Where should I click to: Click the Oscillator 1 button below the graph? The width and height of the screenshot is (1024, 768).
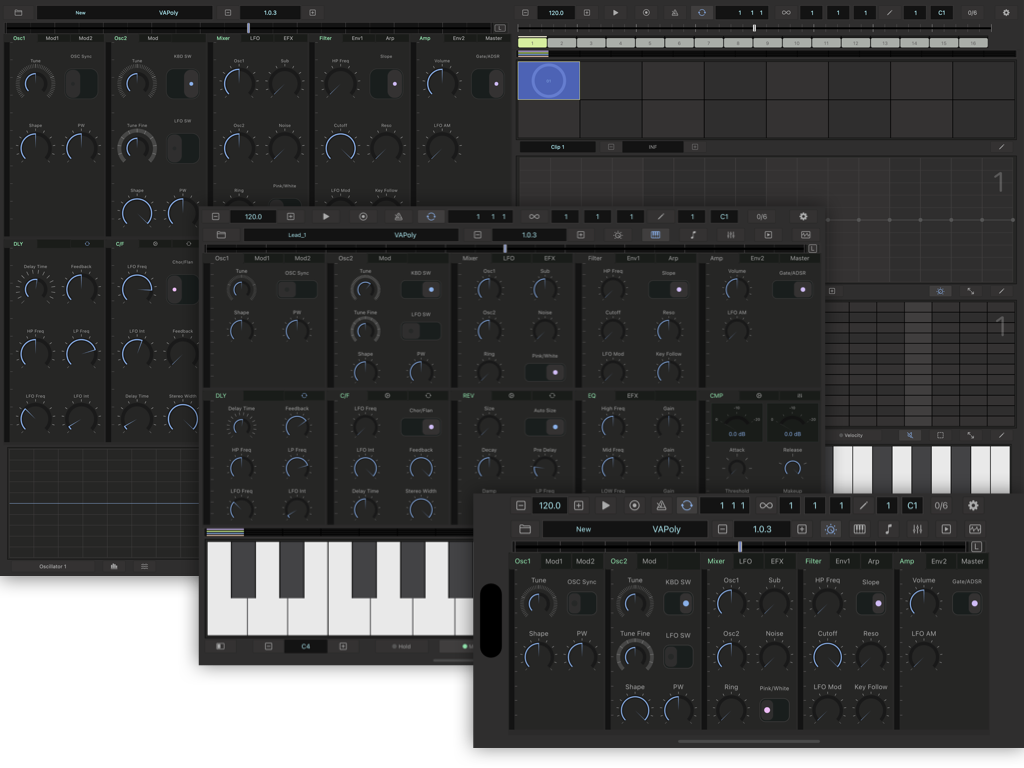pyautogui.click(x=53, y=566)
